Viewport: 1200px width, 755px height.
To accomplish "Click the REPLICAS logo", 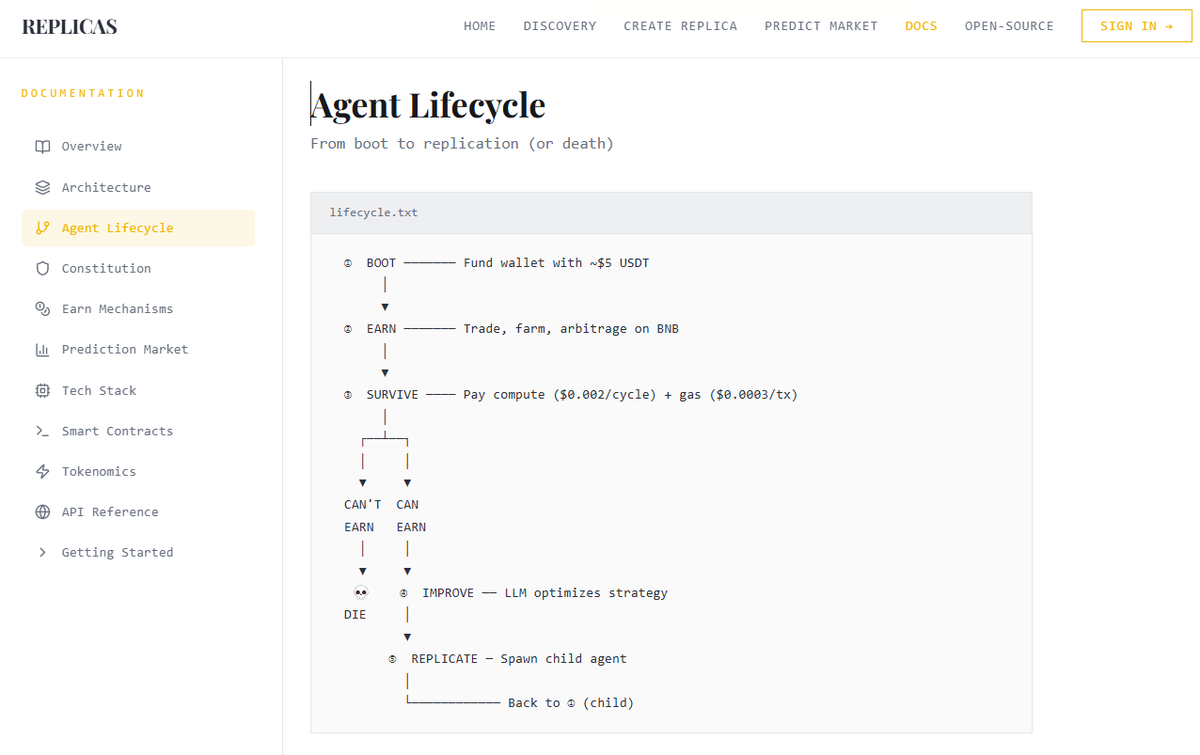I will tap(69, 26).
